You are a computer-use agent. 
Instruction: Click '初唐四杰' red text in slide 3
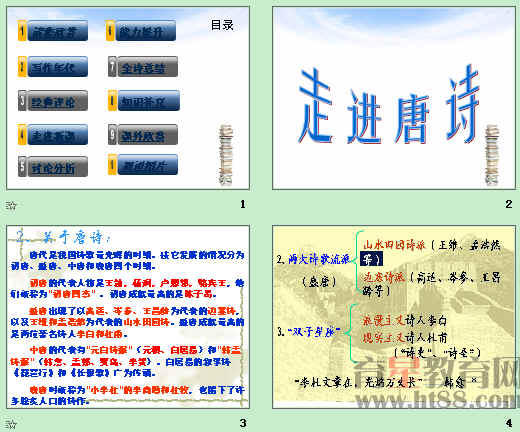tap(72, 294)
